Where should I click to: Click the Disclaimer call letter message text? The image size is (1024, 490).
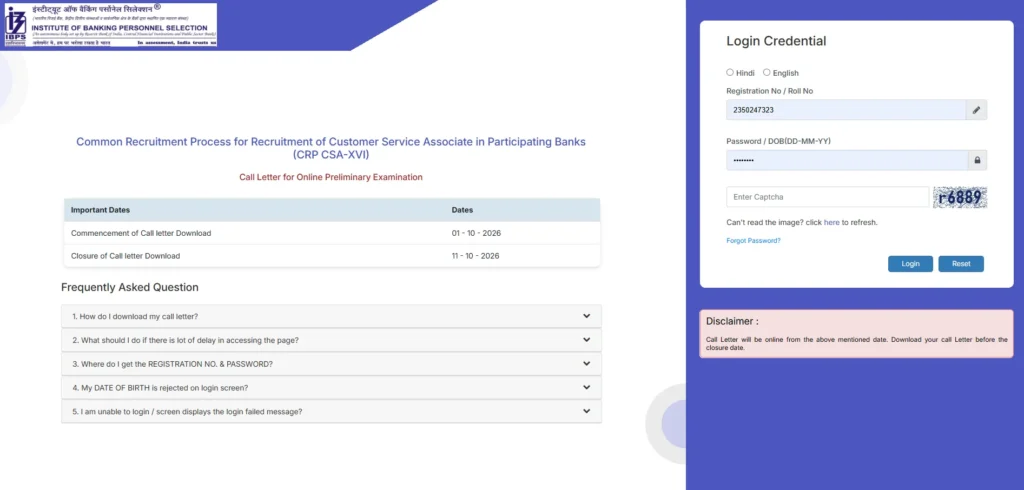pos(856,344)
